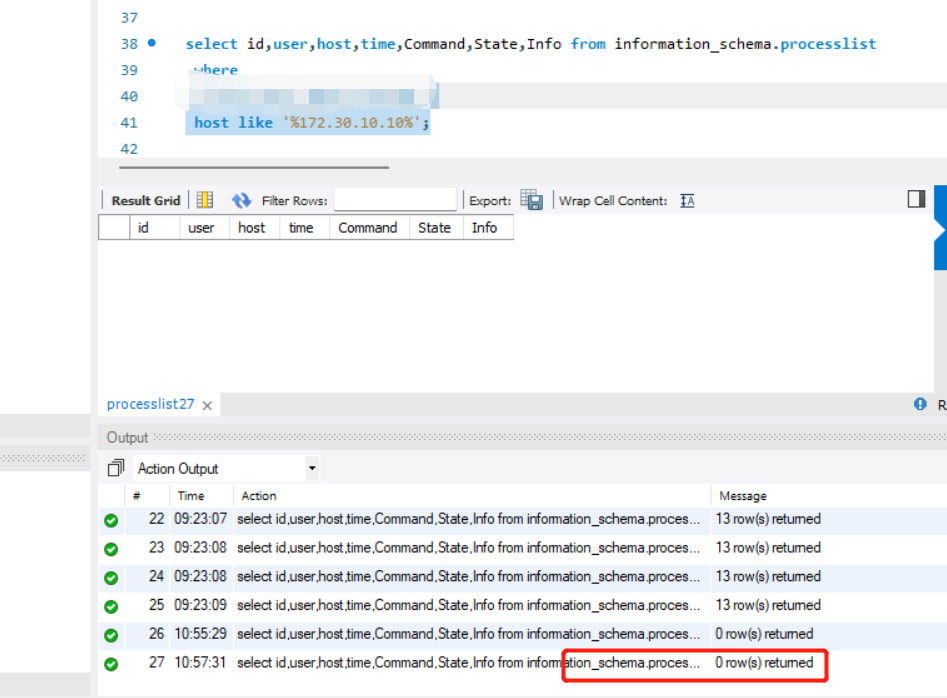
Task: Switch to the processlist27 tab
Action: (150, 404)
